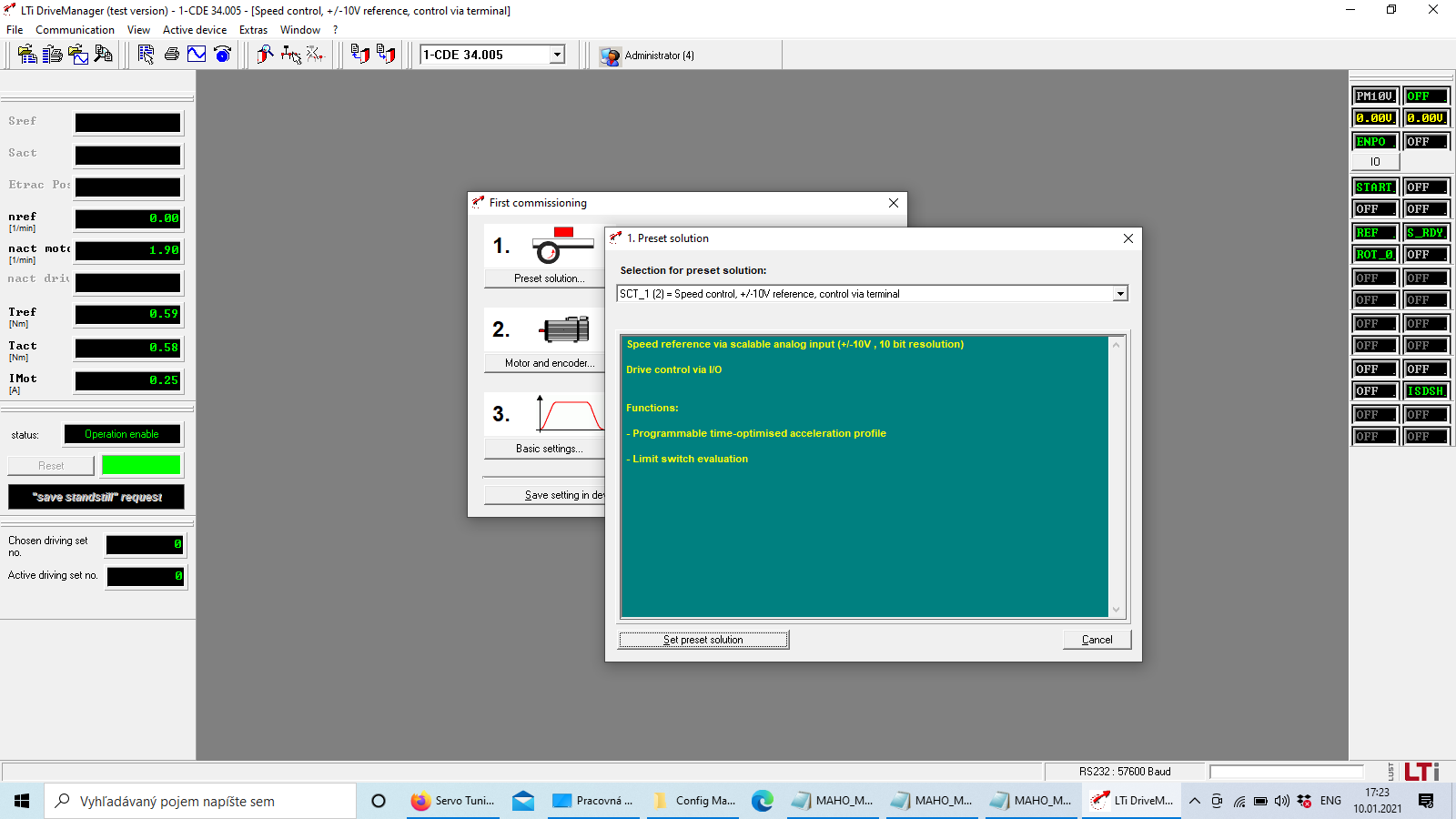The width and height of the screenshot is (1456, 819).
Task: Click the Administrator (4) user icon
Action: (611, 56)
